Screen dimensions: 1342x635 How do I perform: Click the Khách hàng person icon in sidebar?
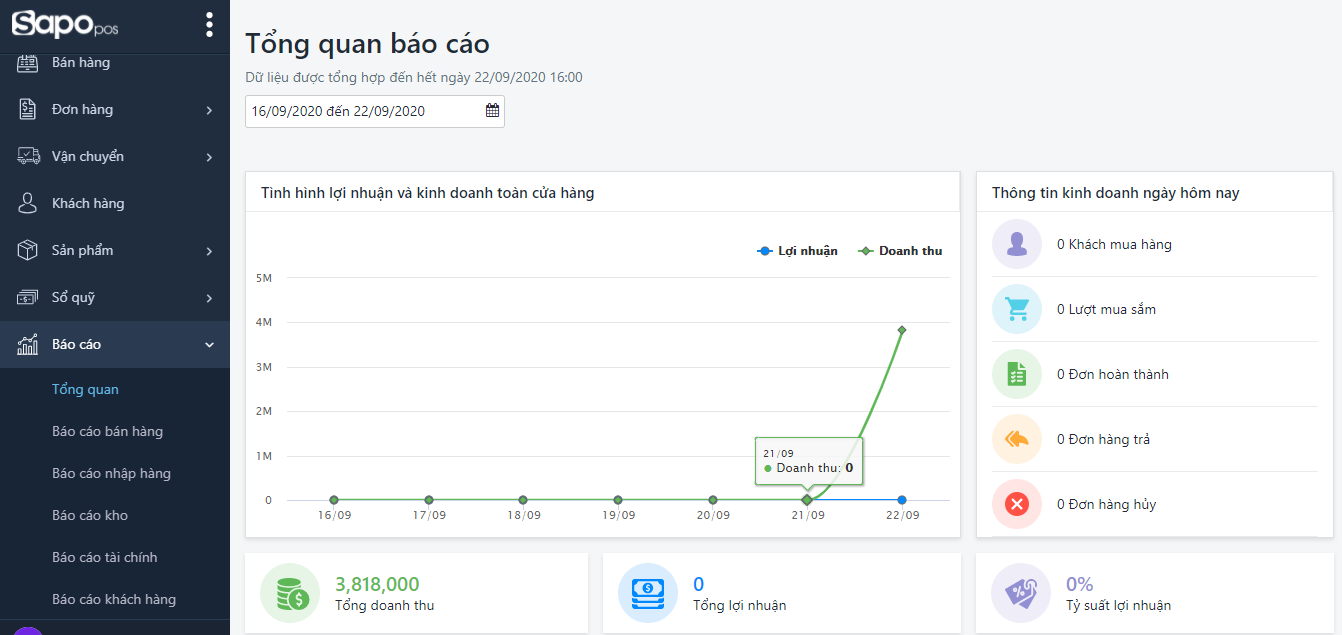tap(28, 203)
